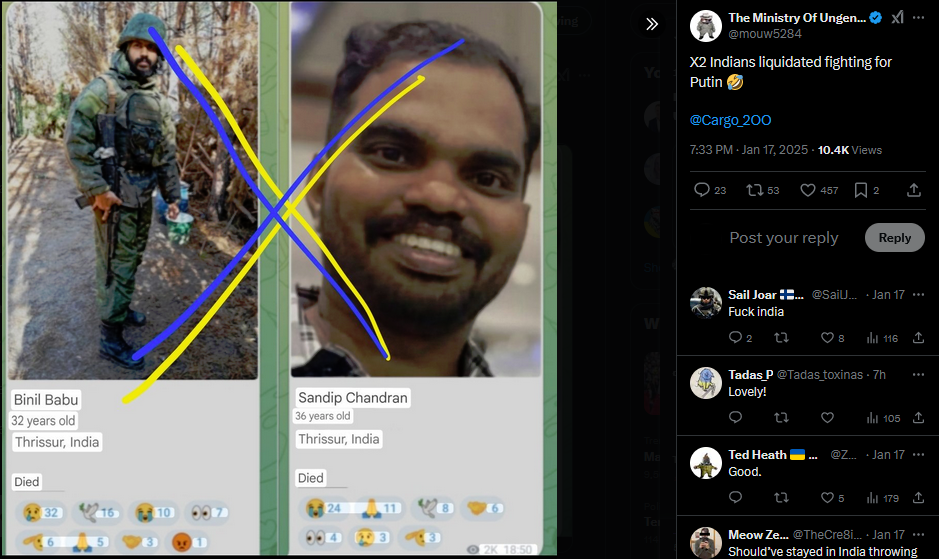Like Sail Joar's reply with 8 hearts
This screenshot has width=939, height=559.
[x=832, y=338]
